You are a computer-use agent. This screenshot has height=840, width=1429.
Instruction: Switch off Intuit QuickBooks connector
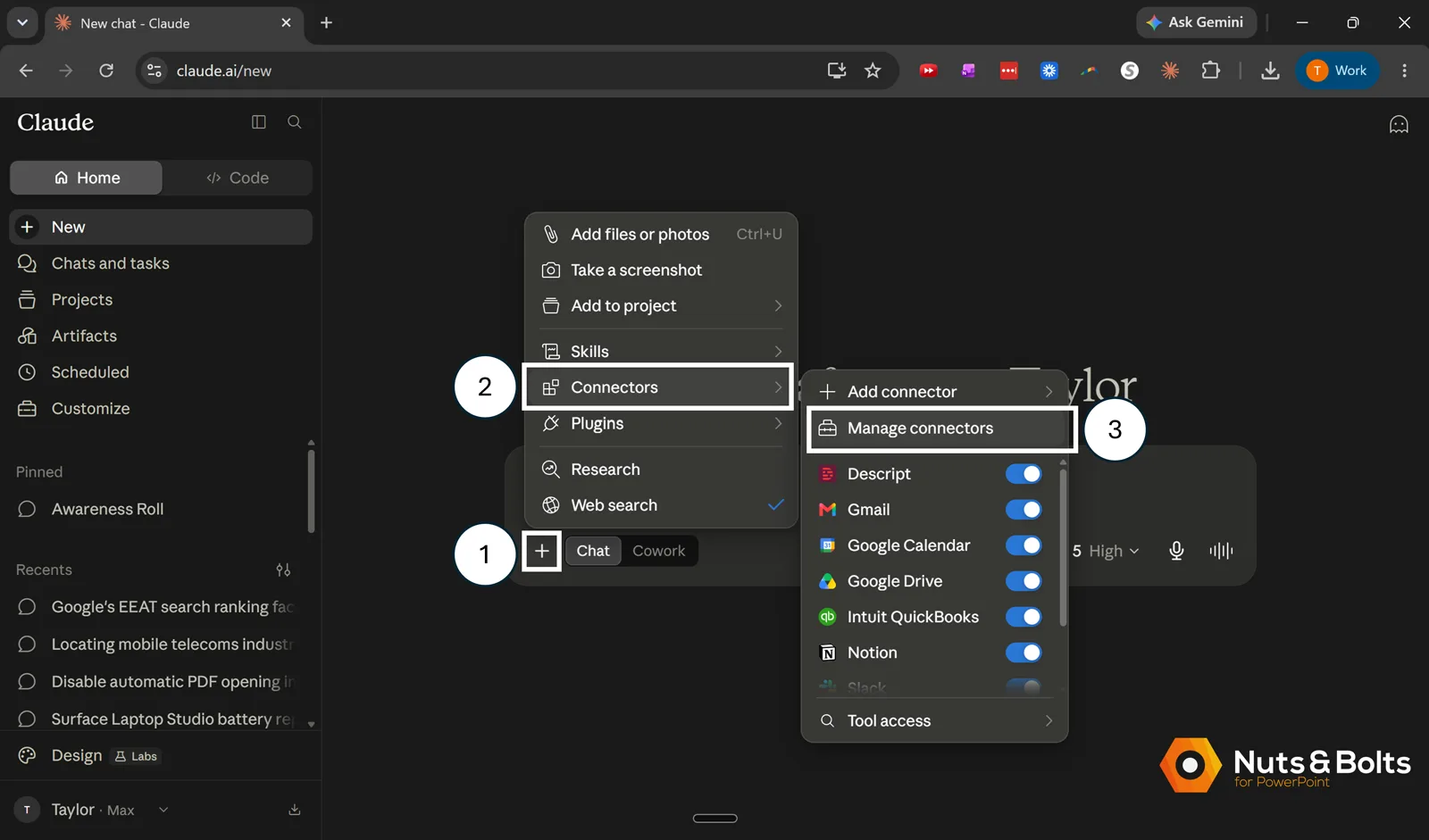point(1024,617)
